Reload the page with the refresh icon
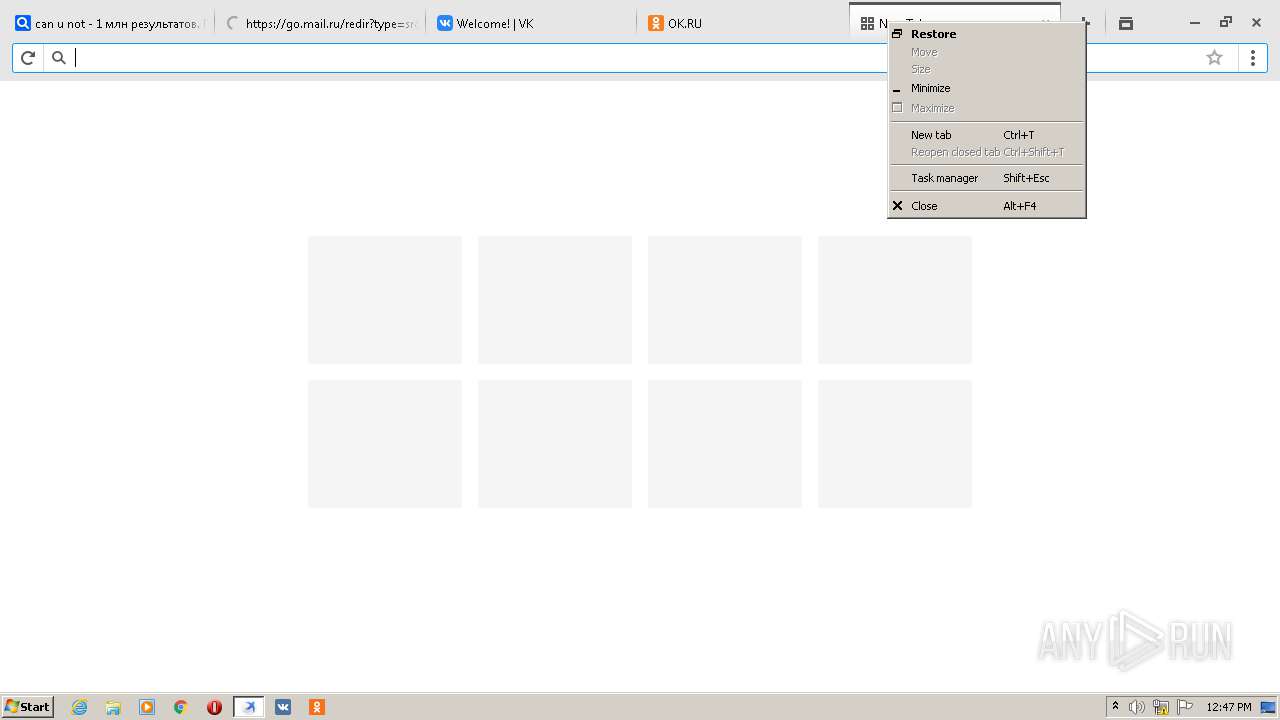Screen dimensions: 1280x720 pos(28,58)
